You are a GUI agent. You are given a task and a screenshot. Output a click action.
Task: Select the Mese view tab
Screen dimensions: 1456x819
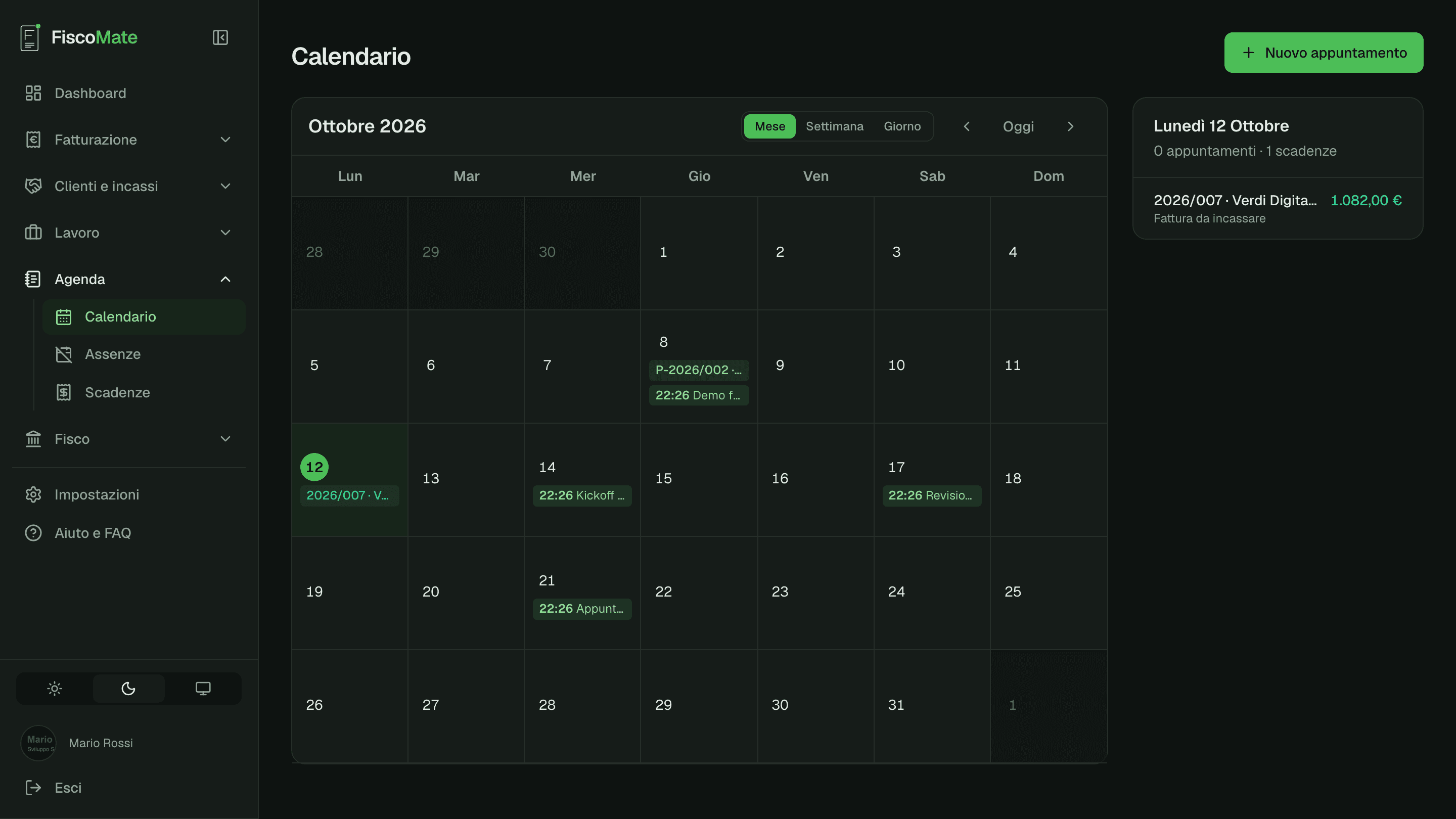769,126
